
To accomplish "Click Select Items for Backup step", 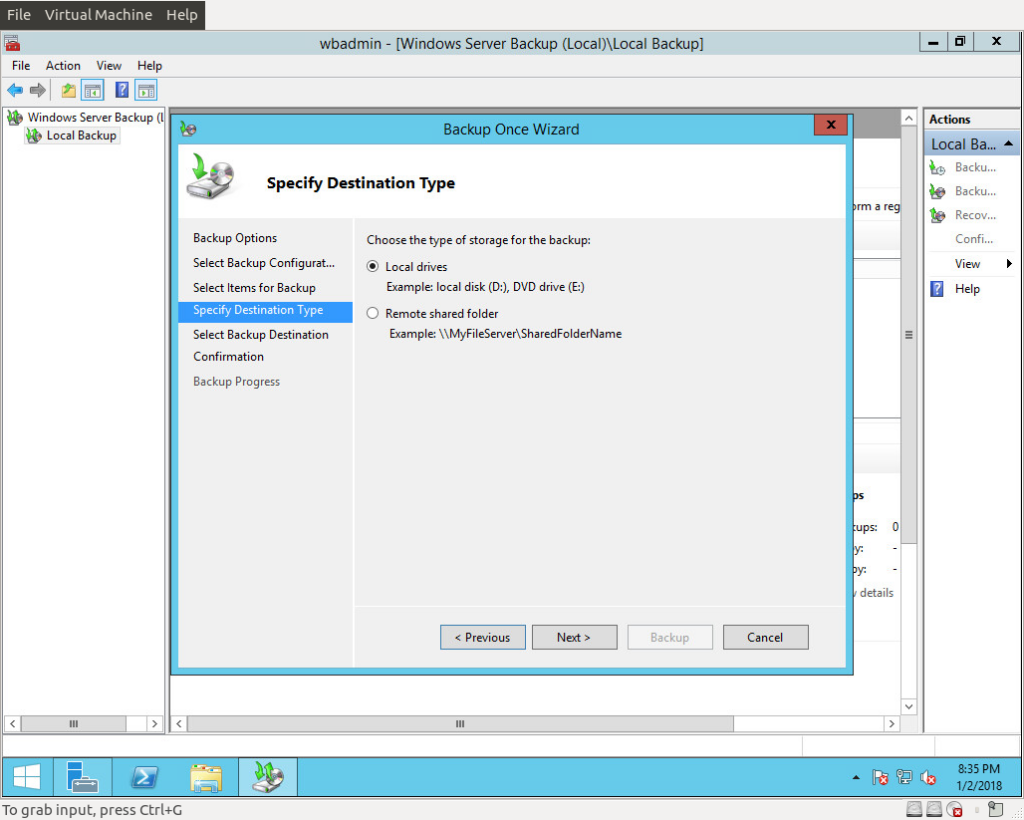I will [254, 288].
